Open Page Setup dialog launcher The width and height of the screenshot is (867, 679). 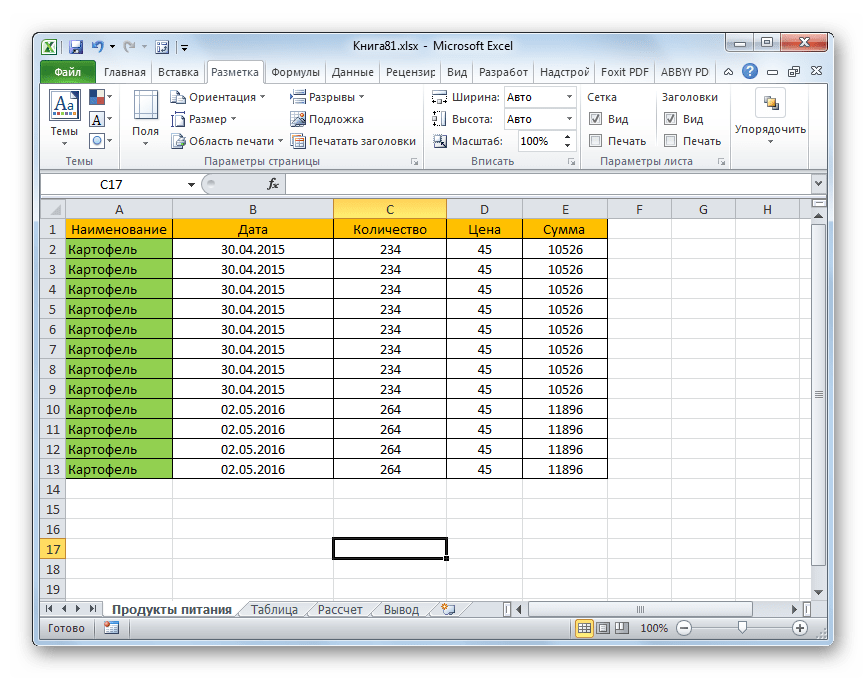414,161
